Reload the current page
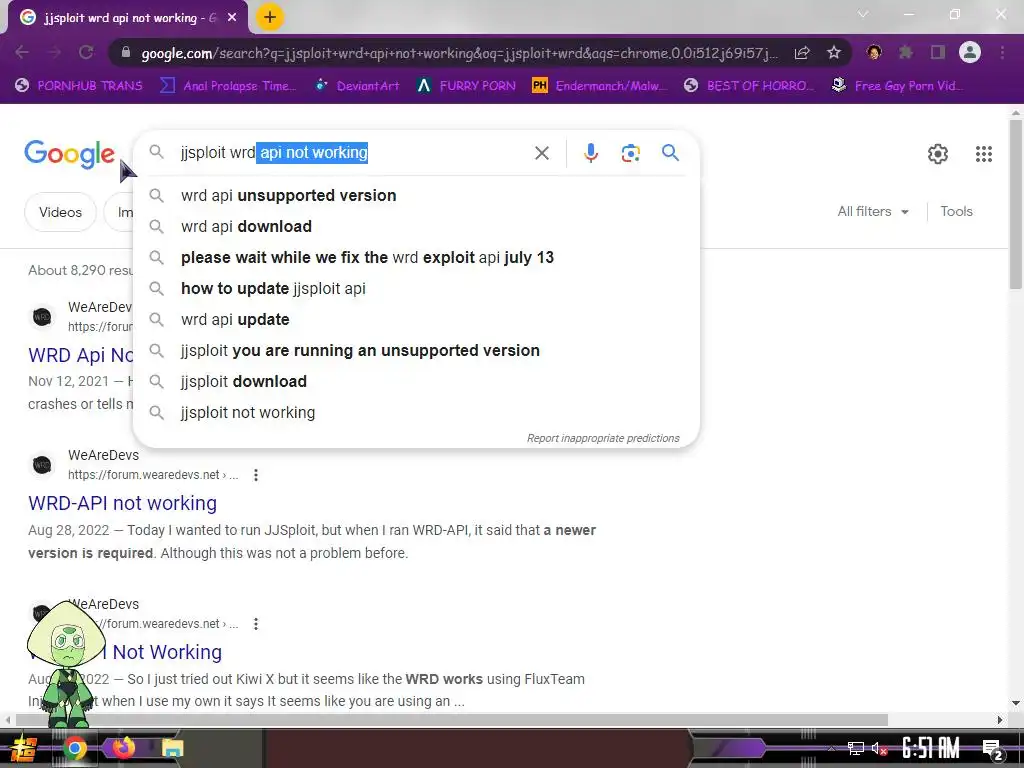 click(x=86, y=52)
